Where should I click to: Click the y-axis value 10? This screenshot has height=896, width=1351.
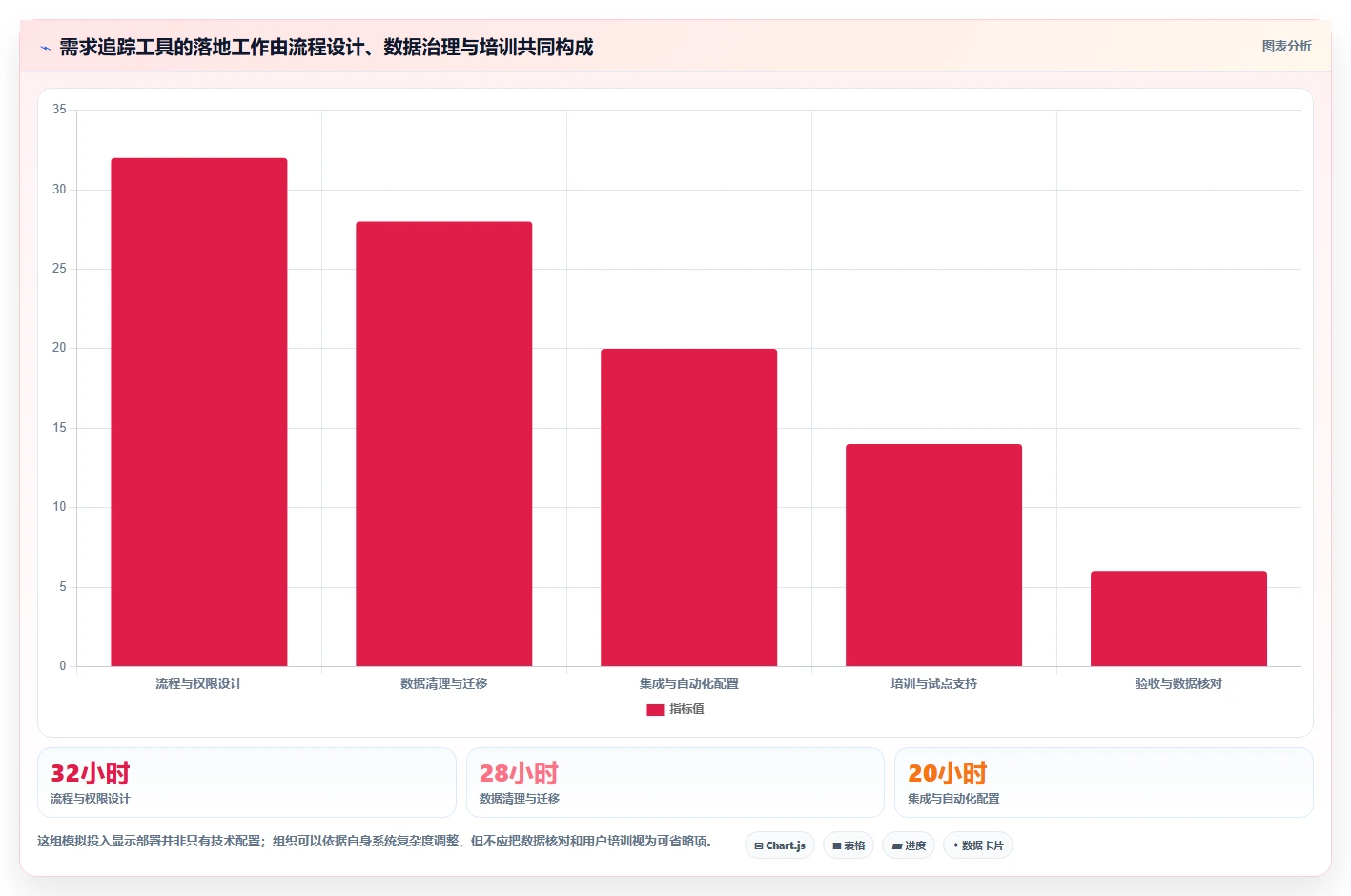coord(59,507)
